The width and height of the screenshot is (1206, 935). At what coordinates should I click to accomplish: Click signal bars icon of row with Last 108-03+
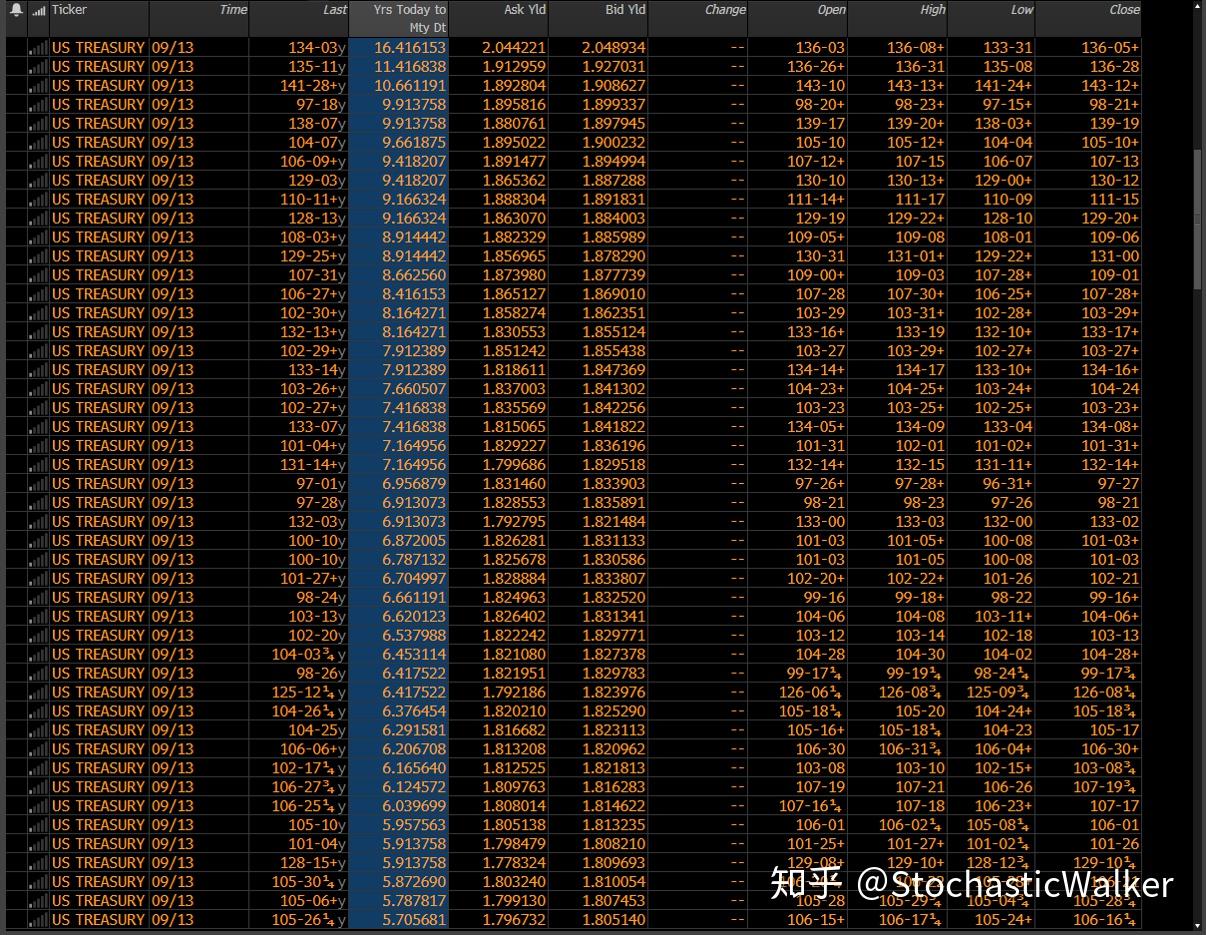pos(38,238)
